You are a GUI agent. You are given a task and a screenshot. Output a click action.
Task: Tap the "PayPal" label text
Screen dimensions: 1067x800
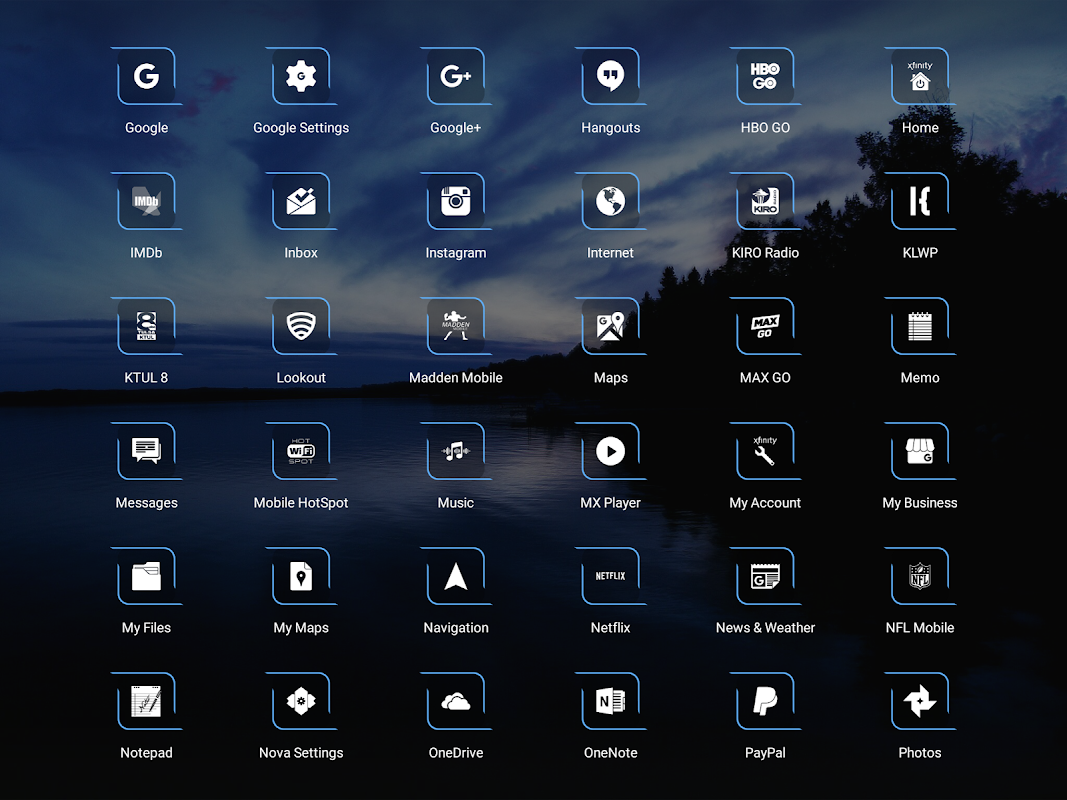click(765, 753)
